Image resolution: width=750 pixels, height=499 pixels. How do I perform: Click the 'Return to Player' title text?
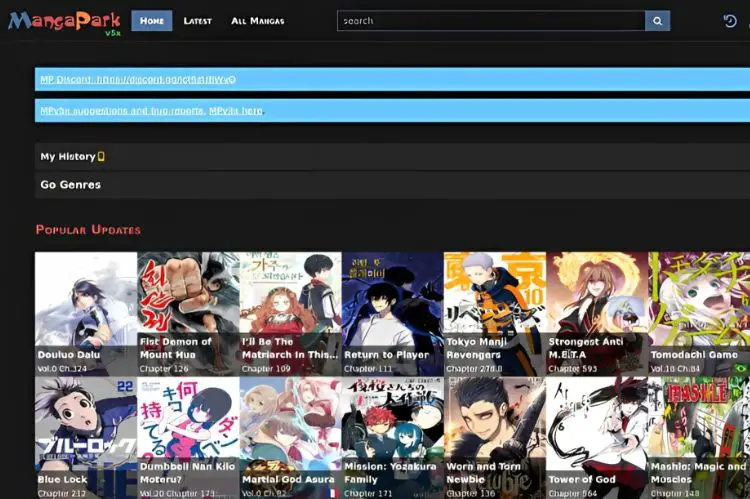[x=386, y=355]
